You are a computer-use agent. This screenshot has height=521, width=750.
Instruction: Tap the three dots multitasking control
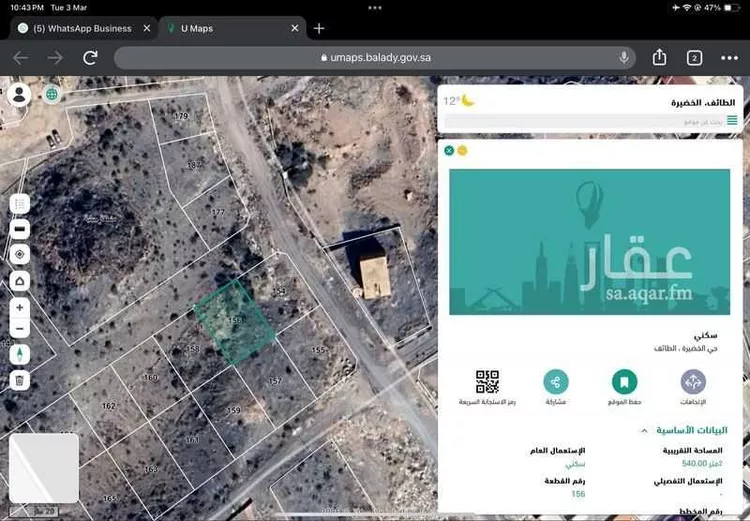[x=375, y=8]
